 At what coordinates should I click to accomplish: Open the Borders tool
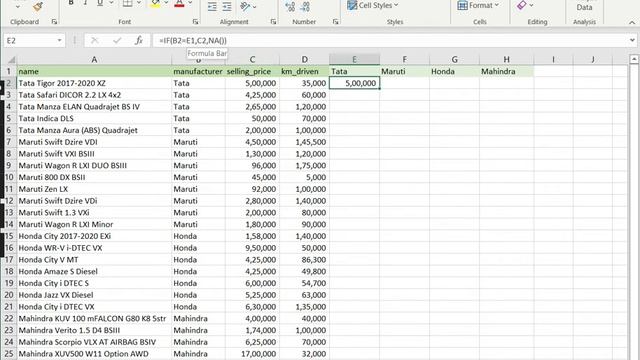point(128,4)
